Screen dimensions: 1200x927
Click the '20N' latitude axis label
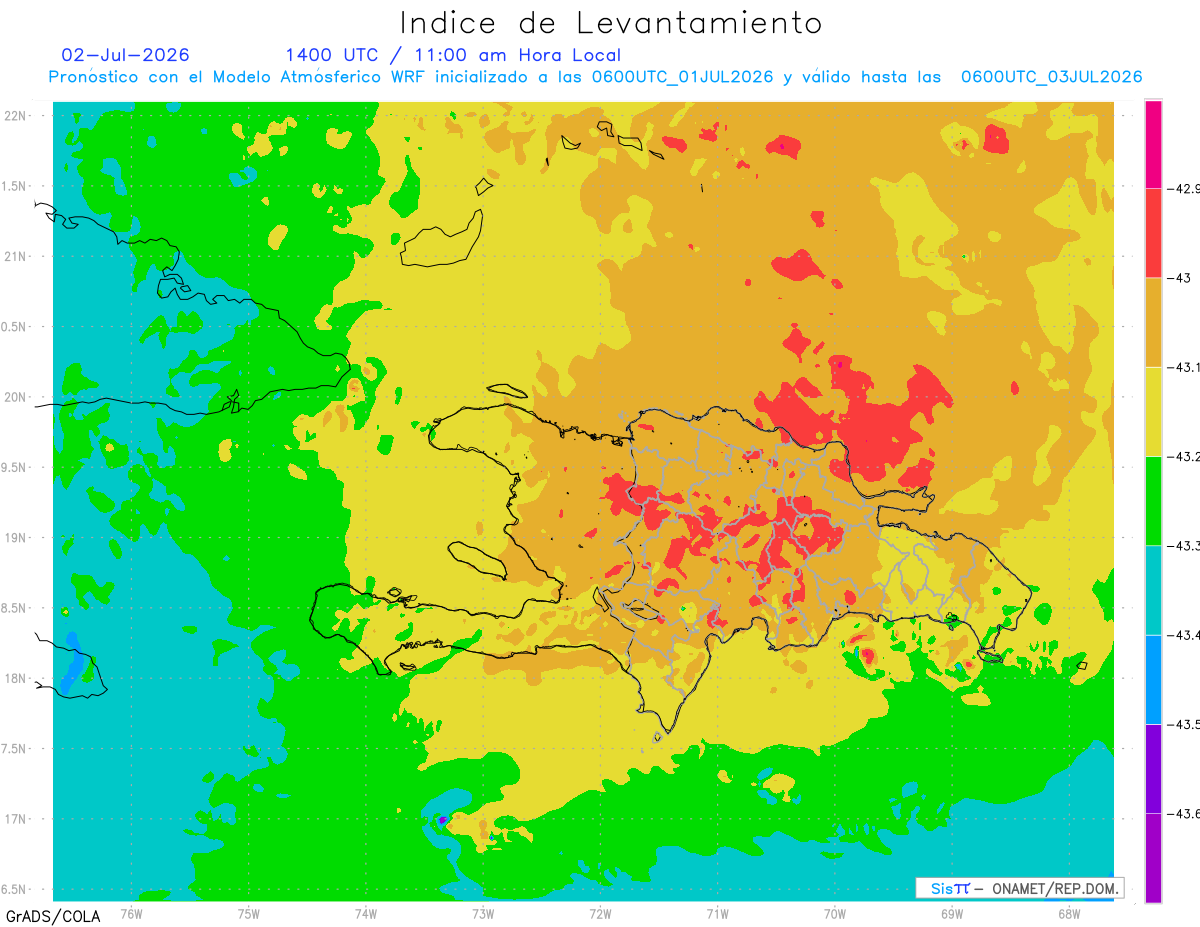[16, 397]
